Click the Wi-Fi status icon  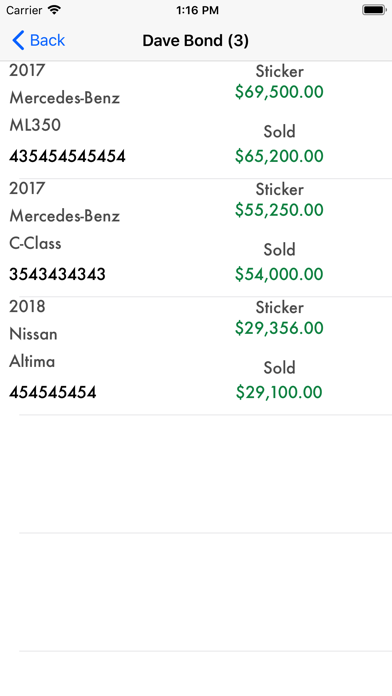[54, 10]
